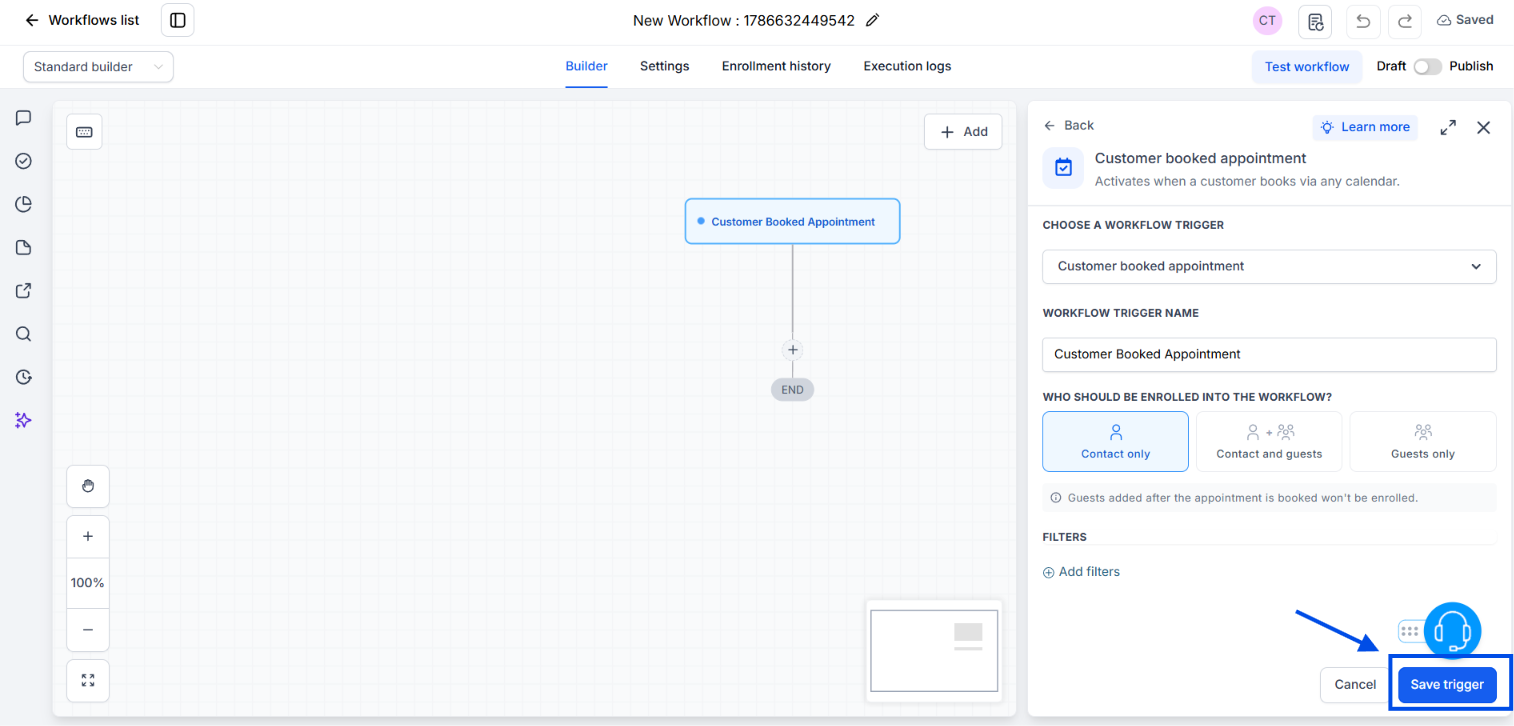Switch to the Builder tab
The image size is (1514, 726).
coord(586,66)
